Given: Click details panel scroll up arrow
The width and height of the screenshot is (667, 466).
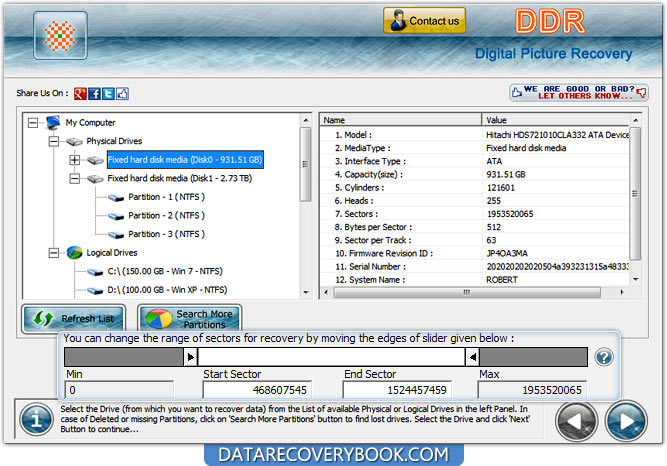Looking at the screenshot, I should [x=636, y=120].
